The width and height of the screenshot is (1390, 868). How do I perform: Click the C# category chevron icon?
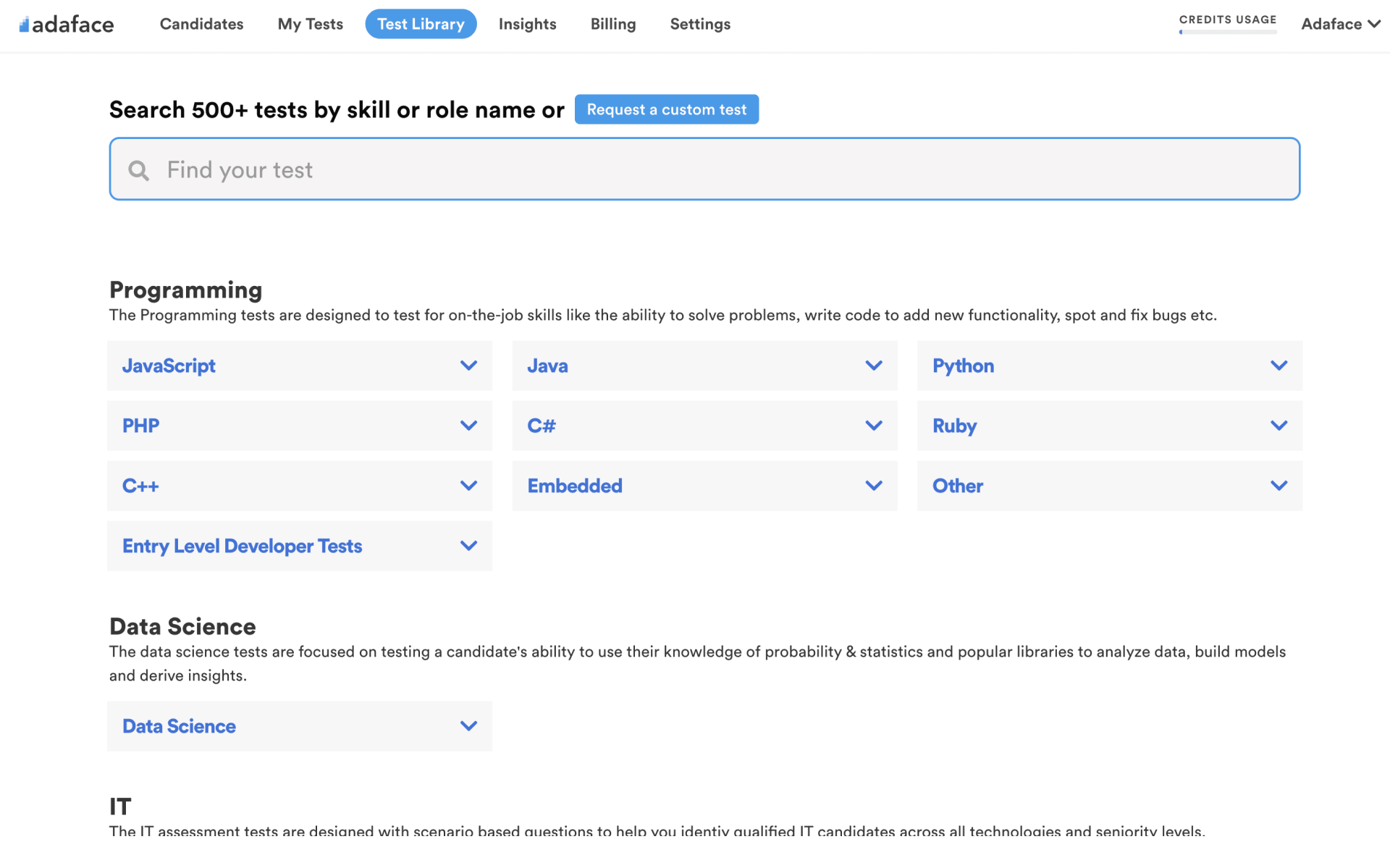tap(873, 426)
